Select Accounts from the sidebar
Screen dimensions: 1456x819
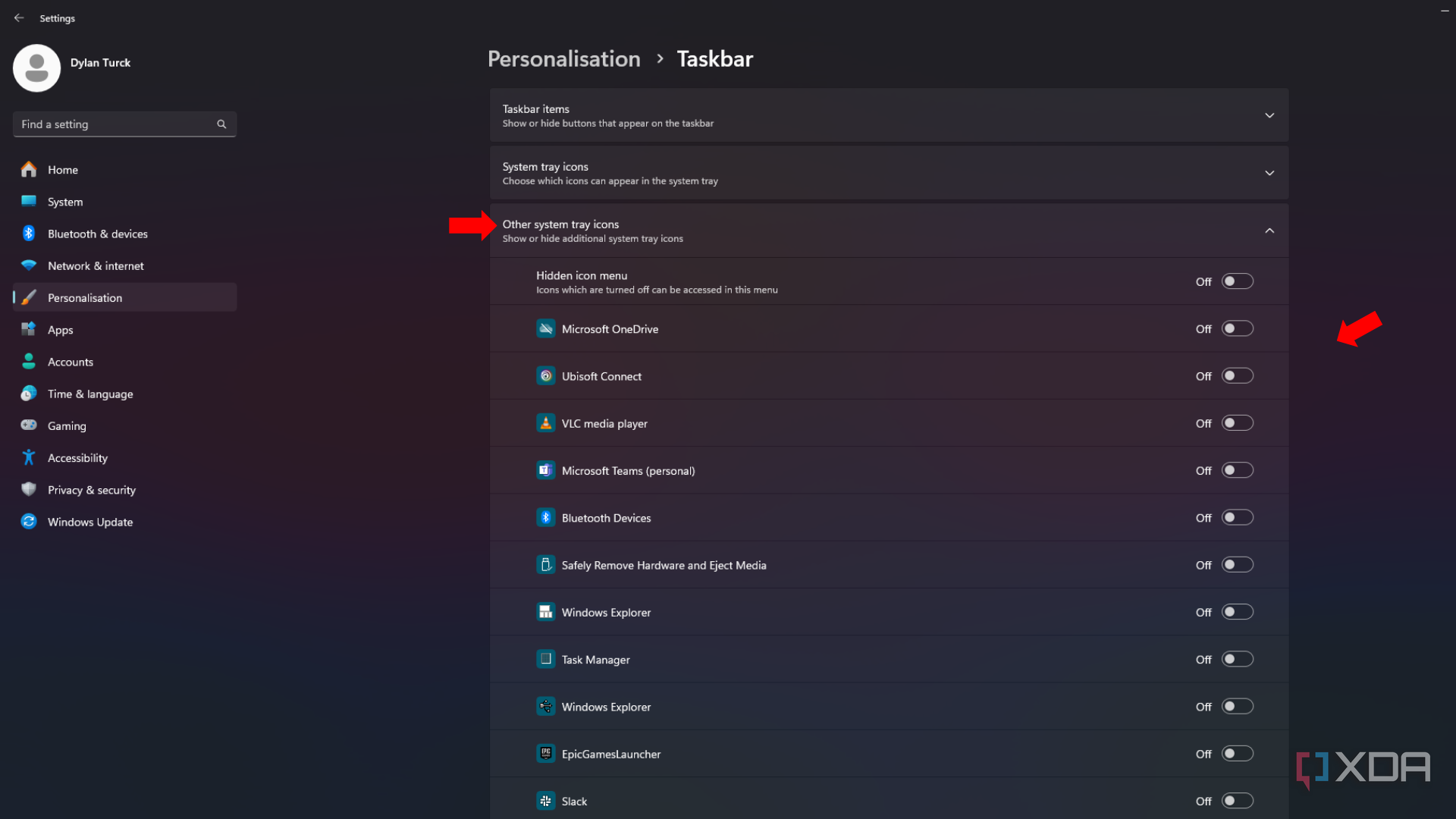71,362
